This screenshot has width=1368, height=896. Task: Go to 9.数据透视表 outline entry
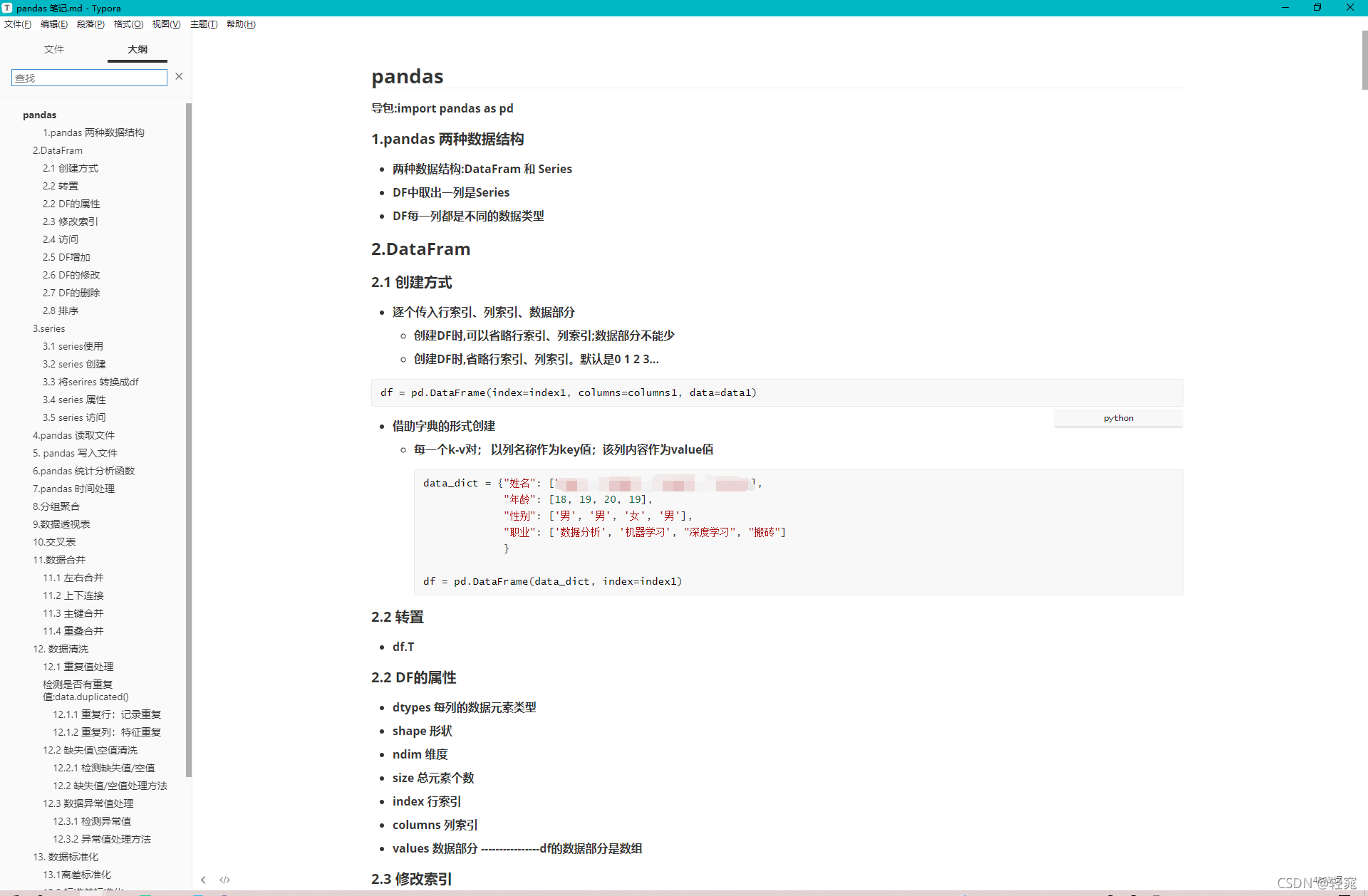click(x=61, y=524)
